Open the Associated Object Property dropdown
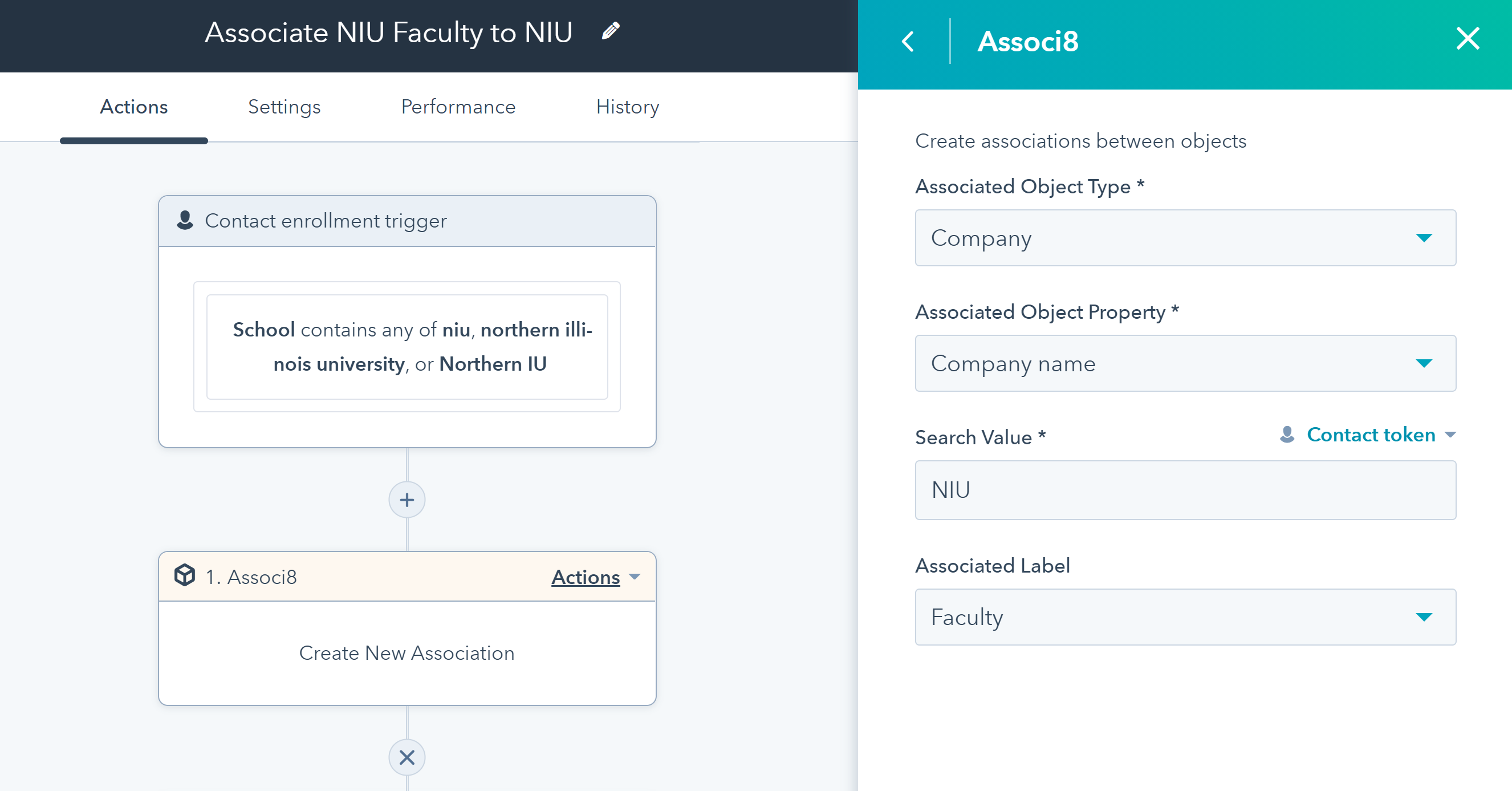This screenshot has width=1512, height=791. [1185, 363]
